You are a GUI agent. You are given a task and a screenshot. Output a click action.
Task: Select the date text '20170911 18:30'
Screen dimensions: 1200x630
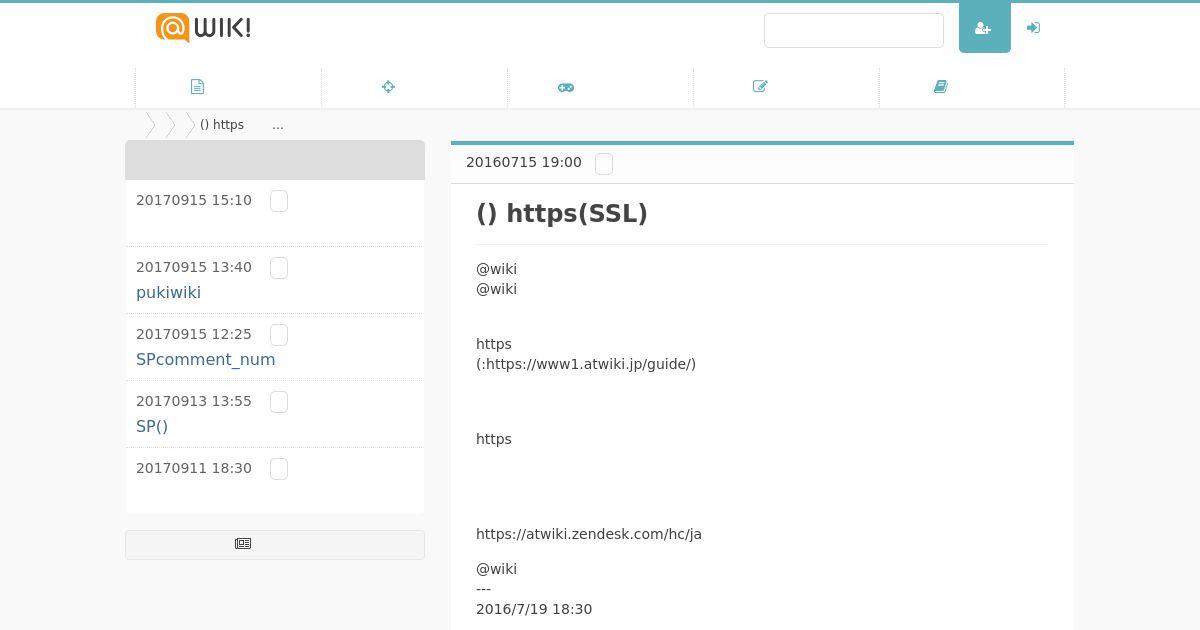point(194,468)
